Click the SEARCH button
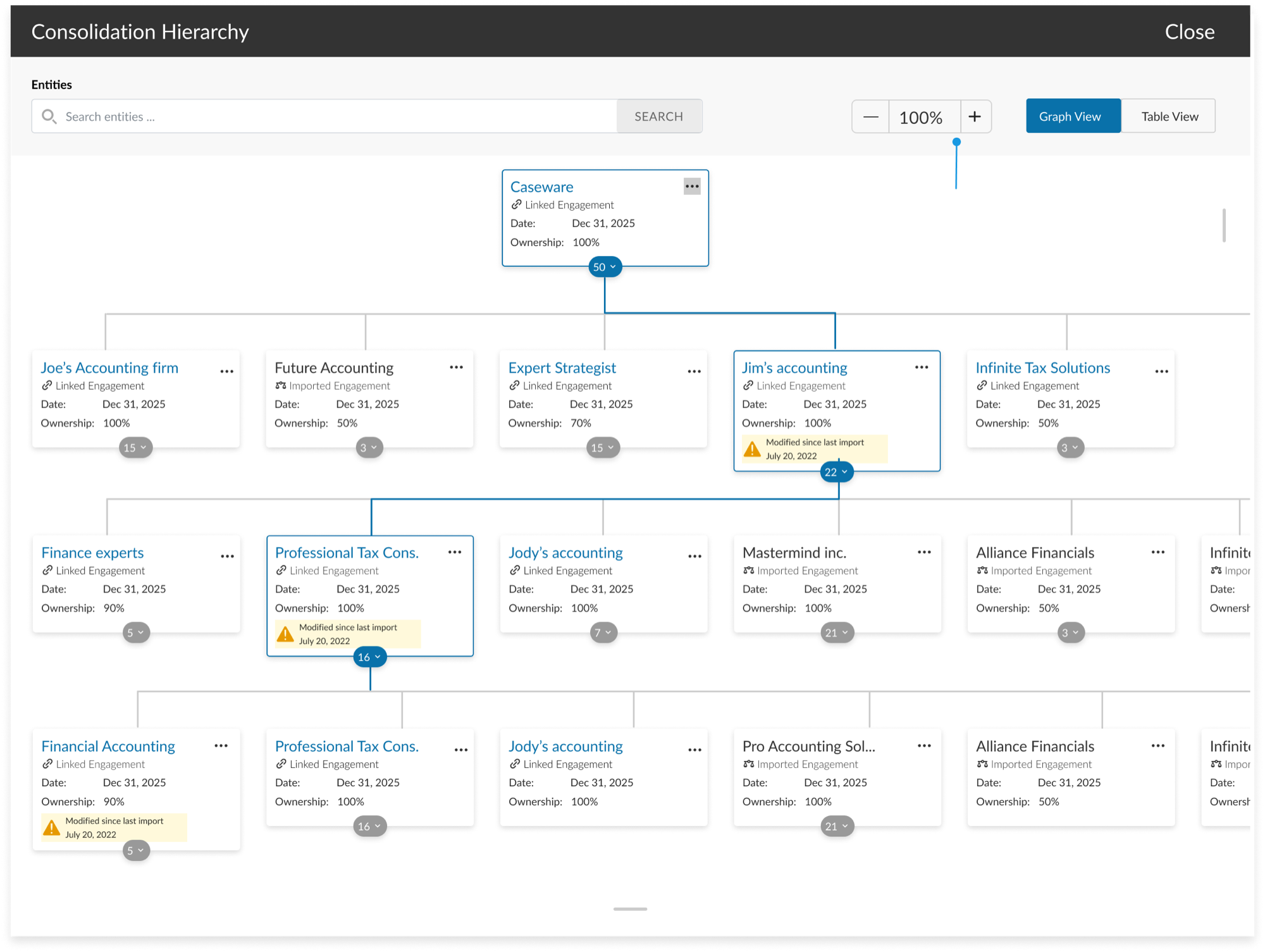 [659, 116]
